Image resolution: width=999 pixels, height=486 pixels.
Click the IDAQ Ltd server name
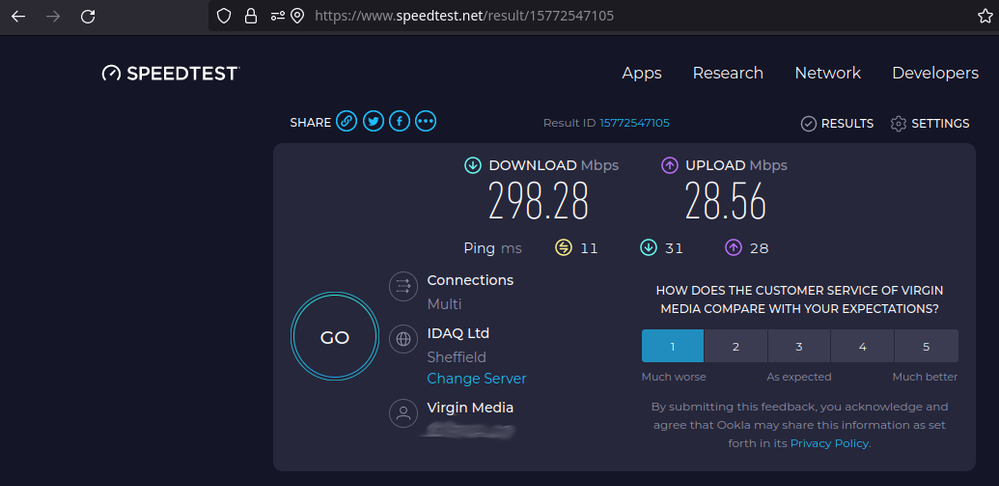click(x=458, y=332)
